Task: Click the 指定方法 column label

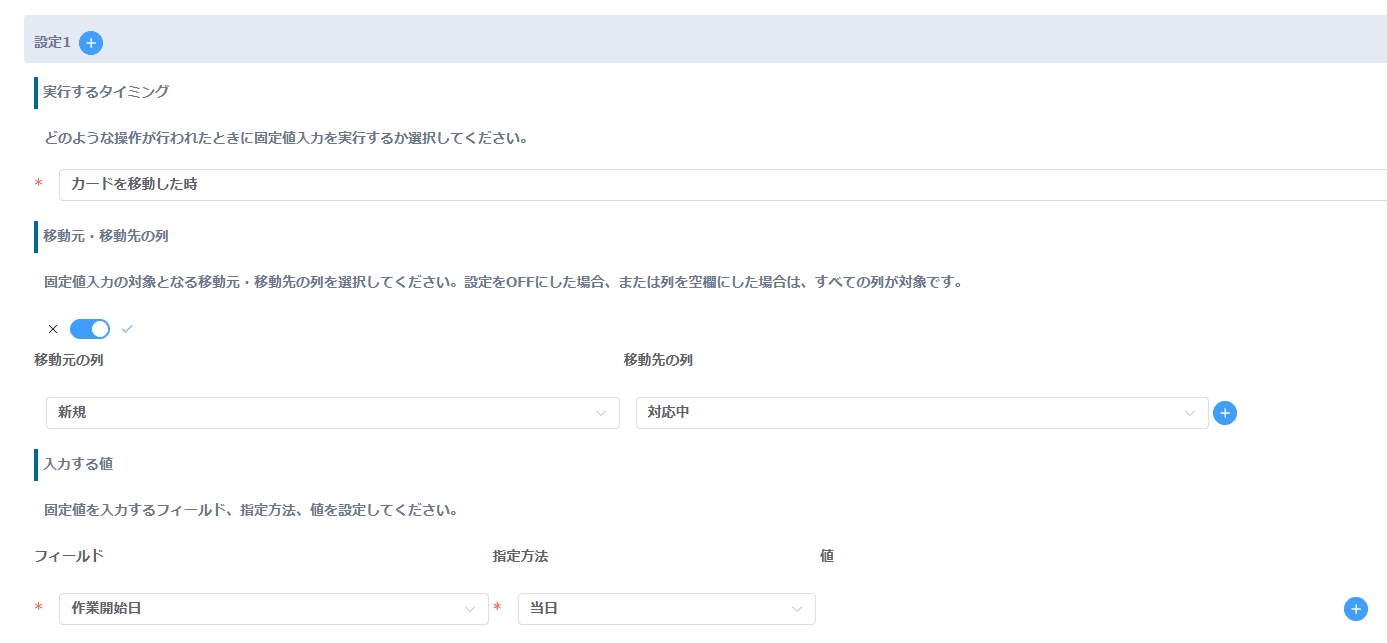Action: point(520,556)
